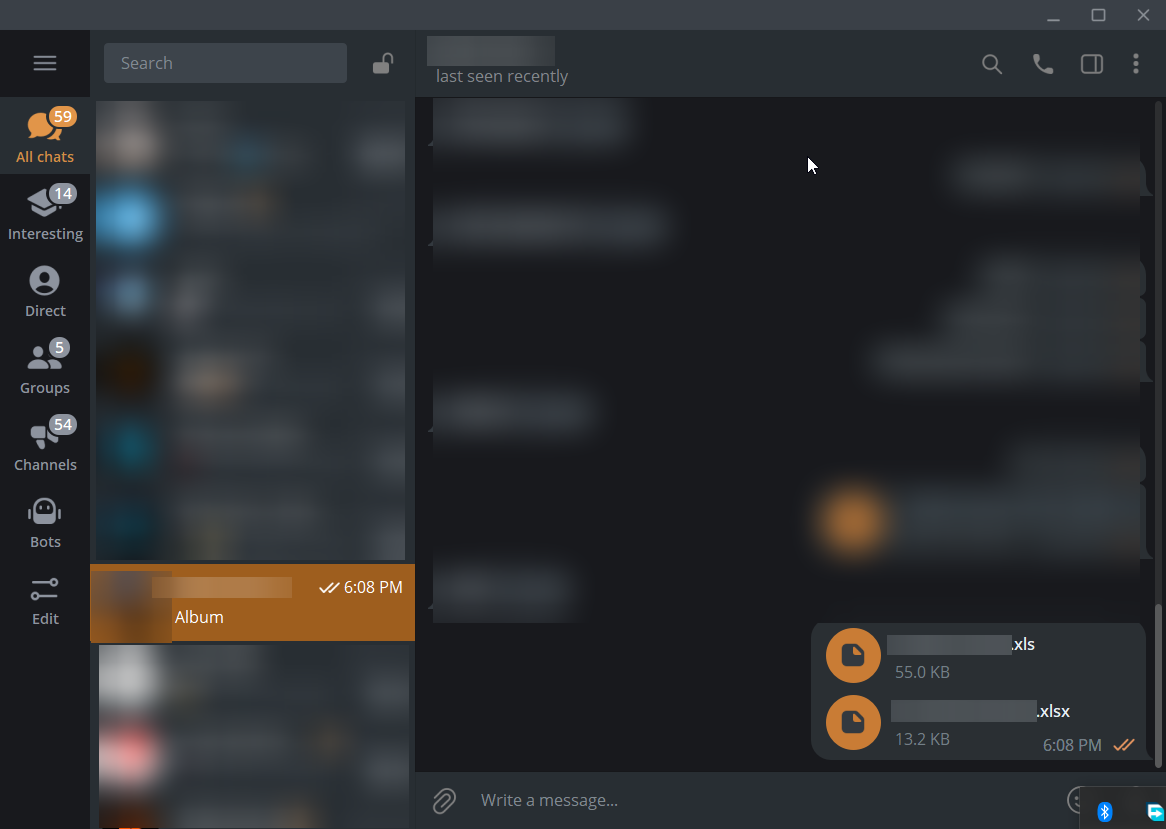Image resolution: width=1166 pixels, height=829 pixels.
Task: Open the three-dot chat options menu
Action: click(1136, 64)
